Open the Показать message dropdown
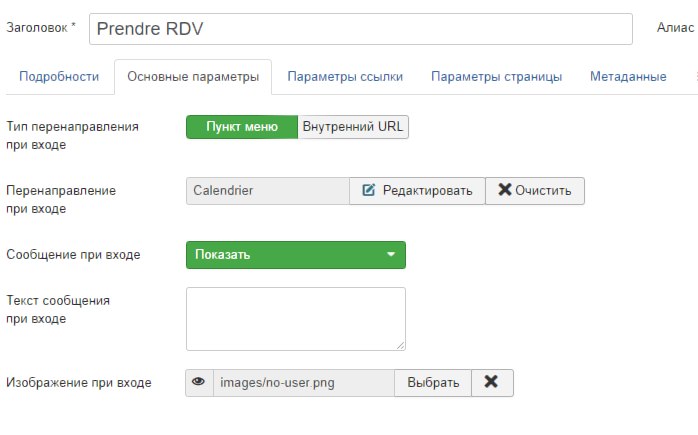 click(x=295, y=254)
